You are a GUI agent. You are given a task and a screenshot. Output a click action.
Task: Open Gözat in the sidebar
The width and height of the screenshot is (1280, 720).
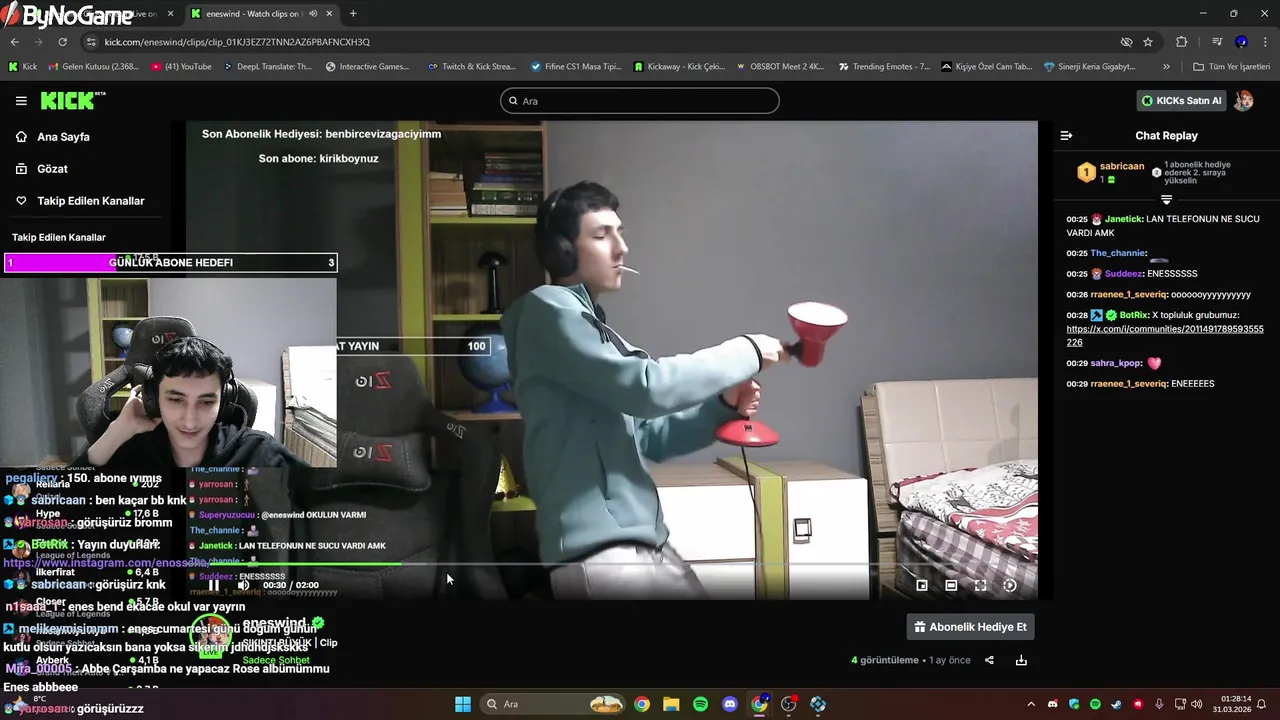52,169
